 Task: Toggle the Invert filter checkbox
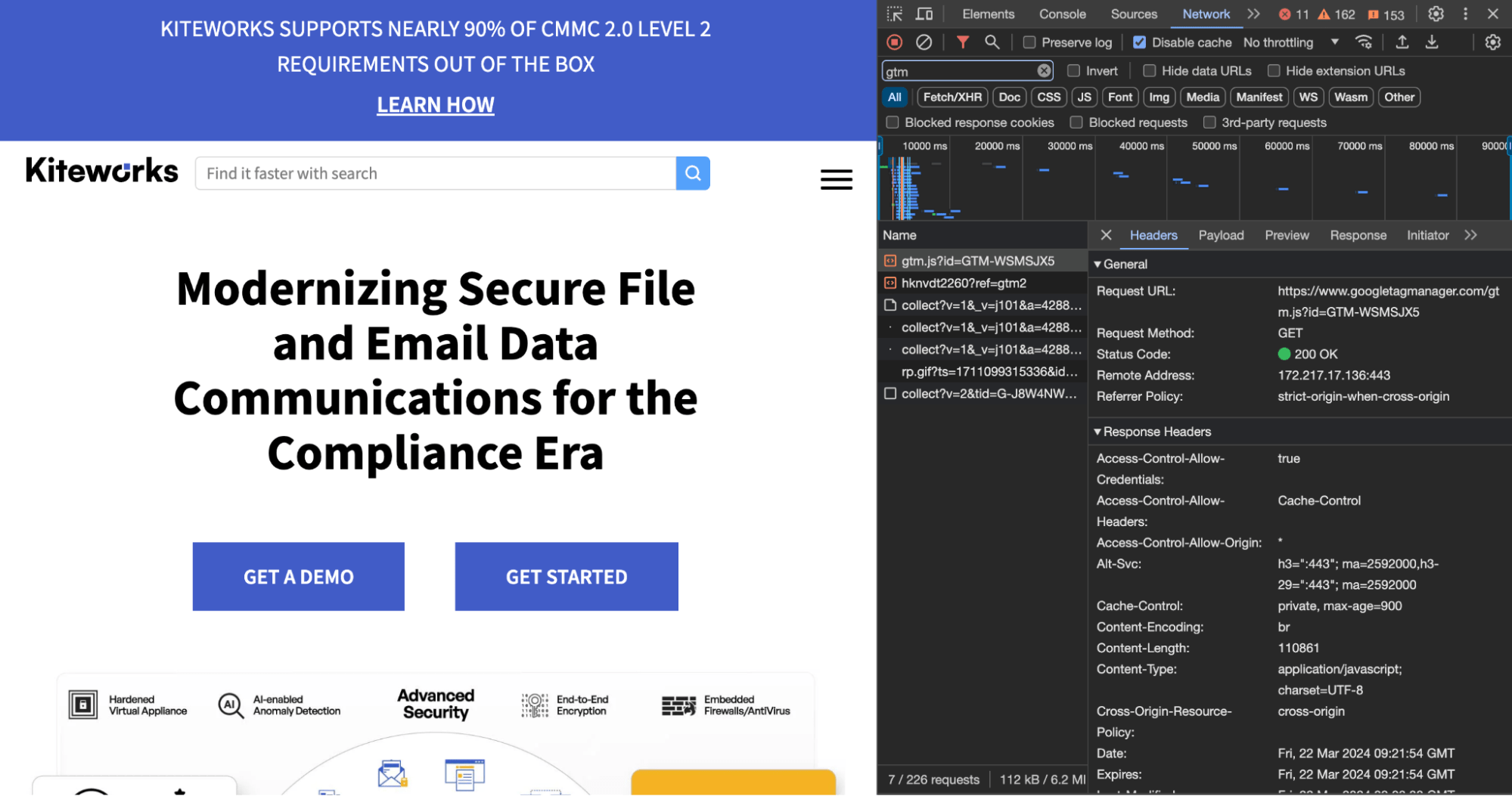pos(1073,71)
